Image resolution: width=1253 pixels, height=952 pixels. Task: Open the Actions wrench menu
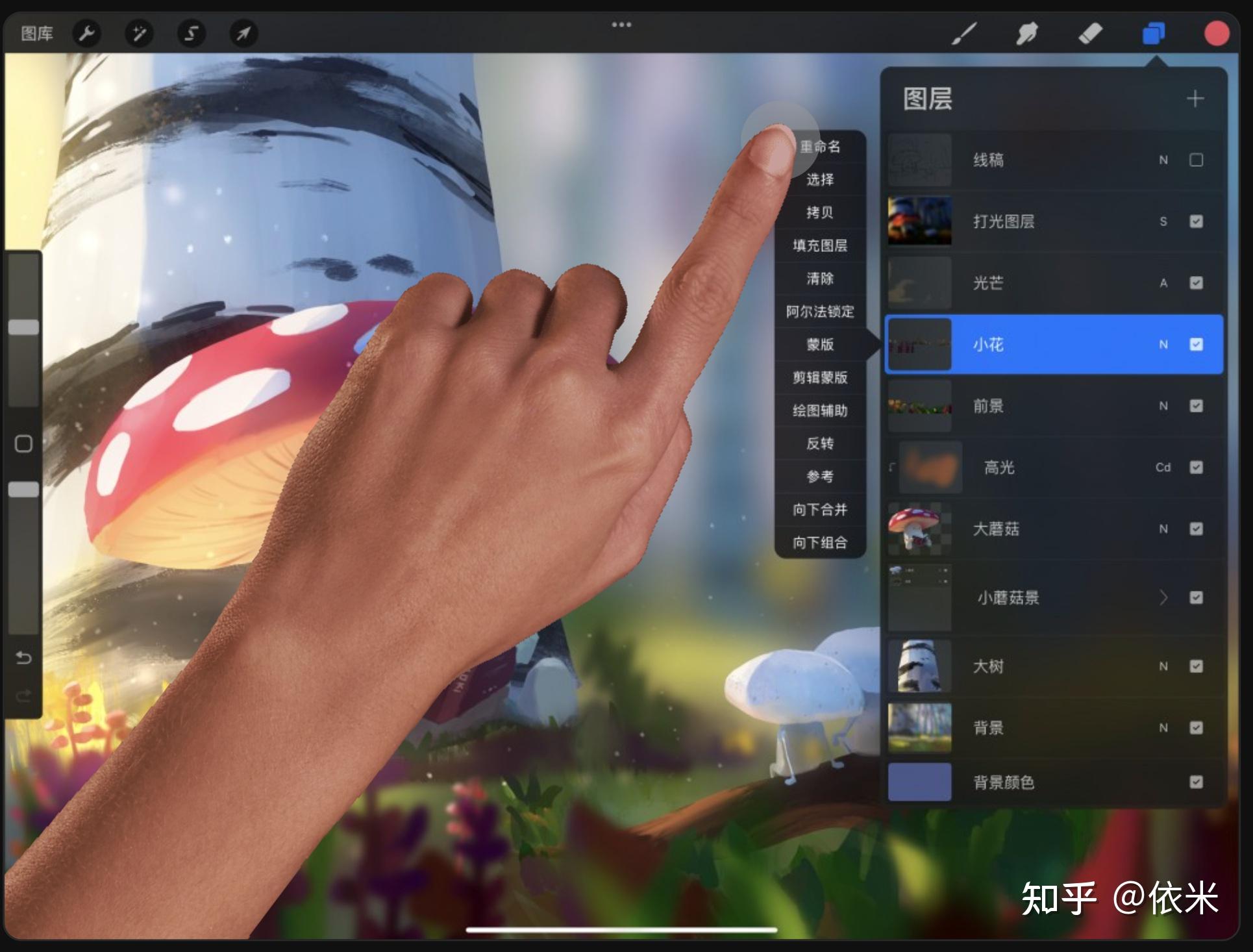(88, 34)
